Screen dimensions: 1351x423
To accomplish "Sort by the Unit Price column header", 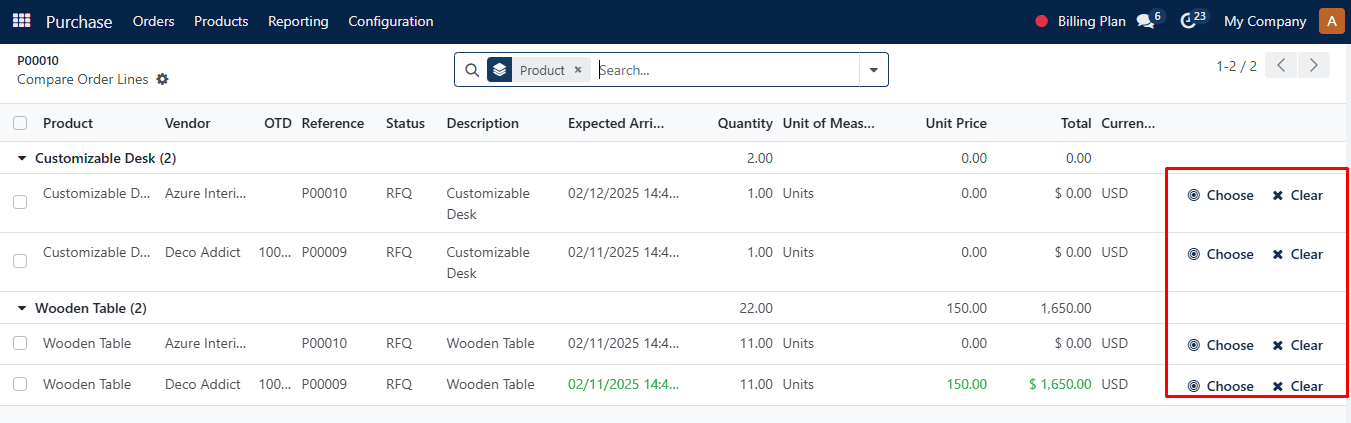I will [956, 123].
